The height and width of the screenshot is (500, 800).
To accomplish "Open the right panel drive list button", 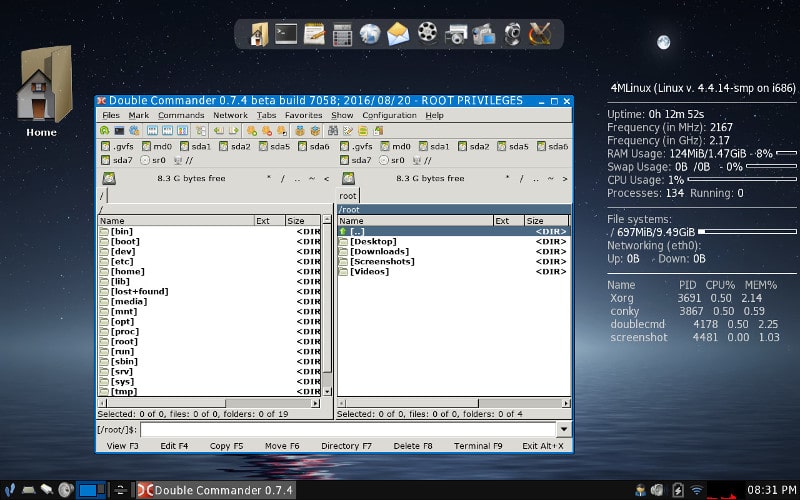I will click(x=348, y=178).
